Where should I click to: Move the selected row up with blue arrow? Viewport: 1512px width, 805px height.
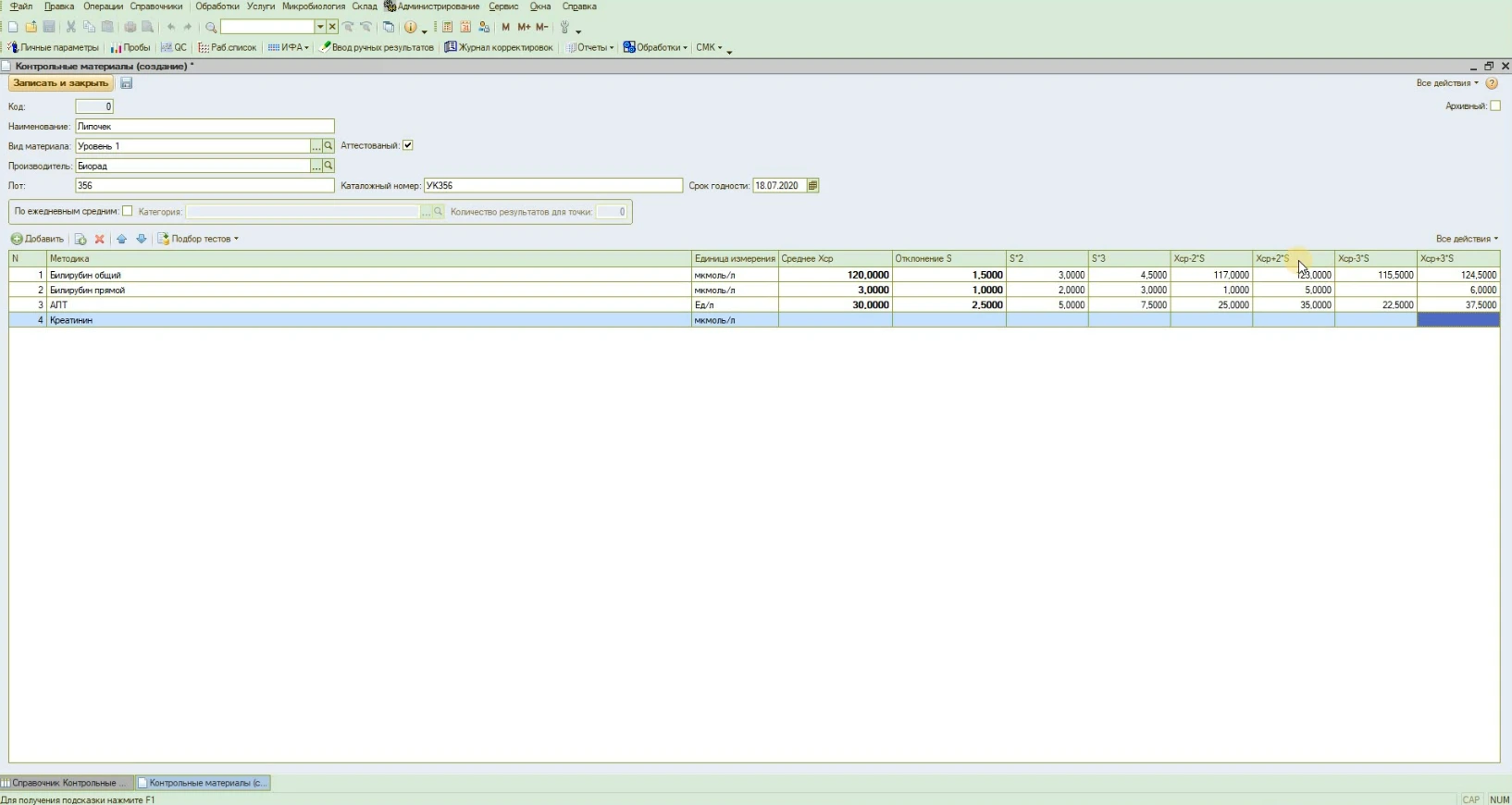[121, 239]
